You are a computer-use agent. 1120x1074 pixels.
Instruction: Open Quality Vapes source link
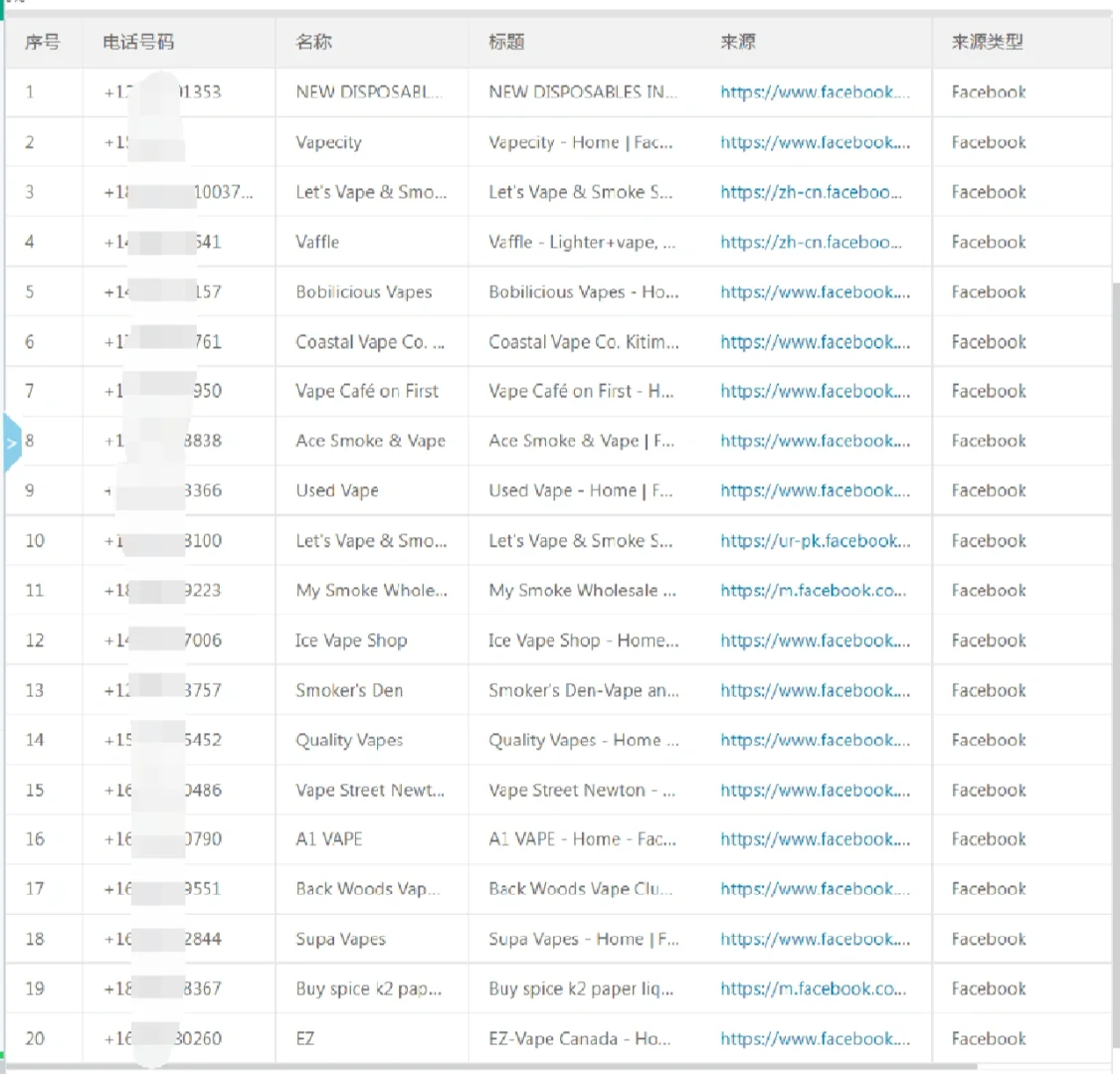click(x=815, y=740)
